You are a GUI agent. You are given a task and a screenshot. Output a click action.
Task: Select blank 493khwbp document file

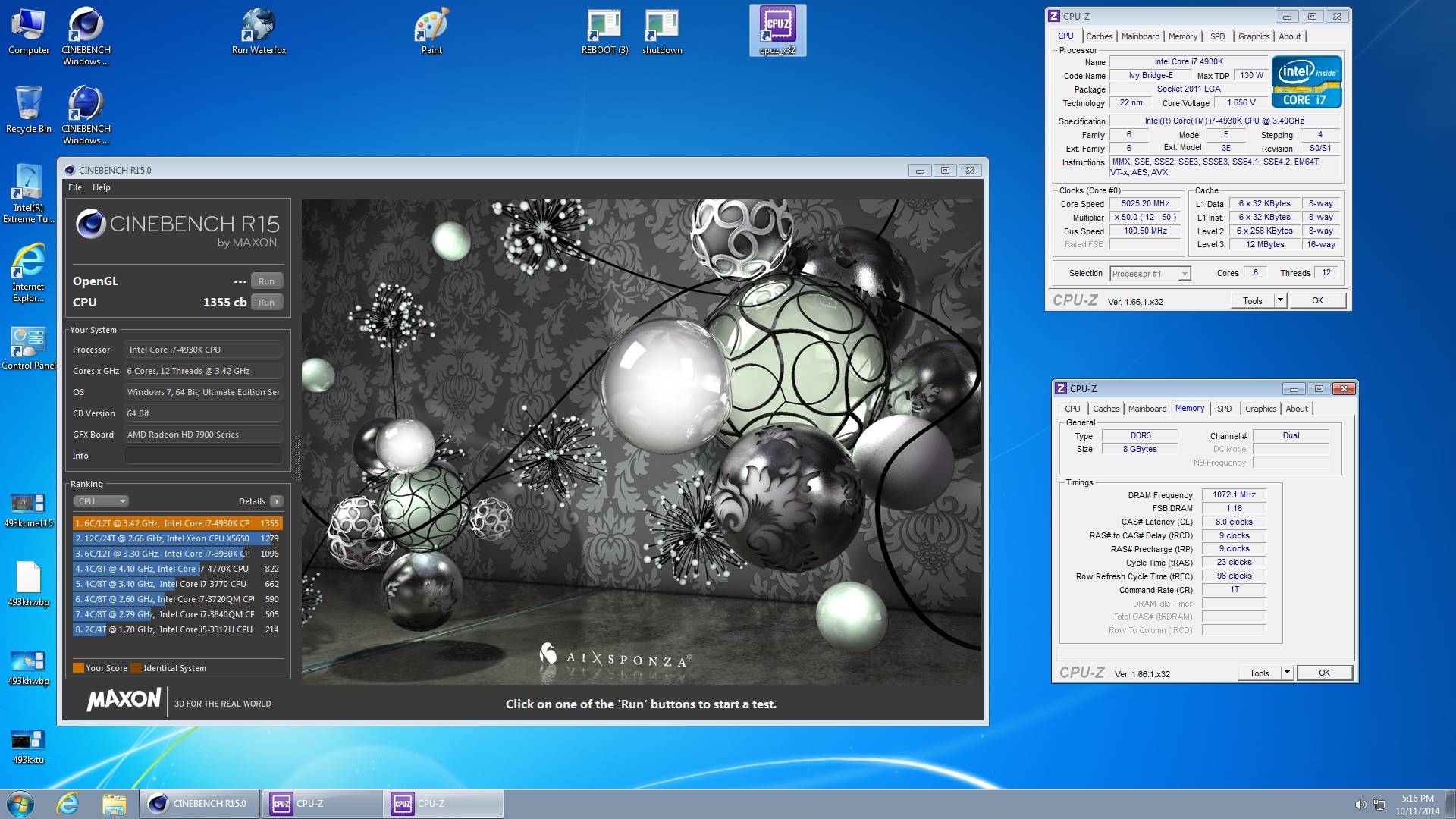[29, 584]
